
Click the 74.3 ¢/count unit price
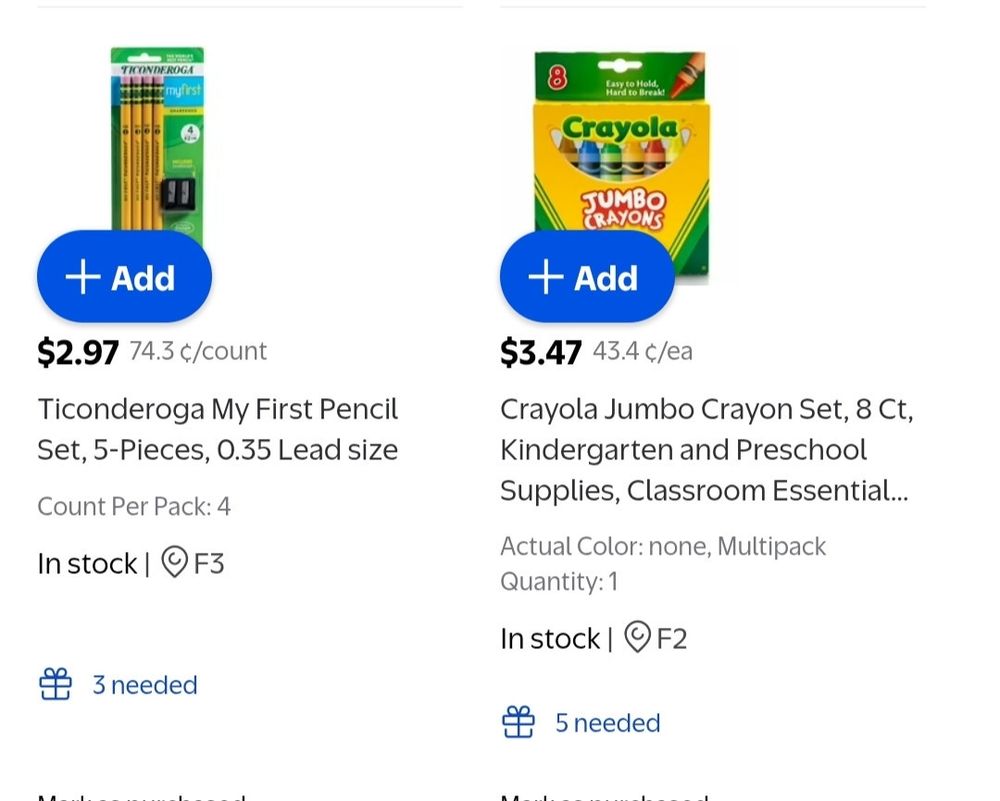(x=198, y=351)
